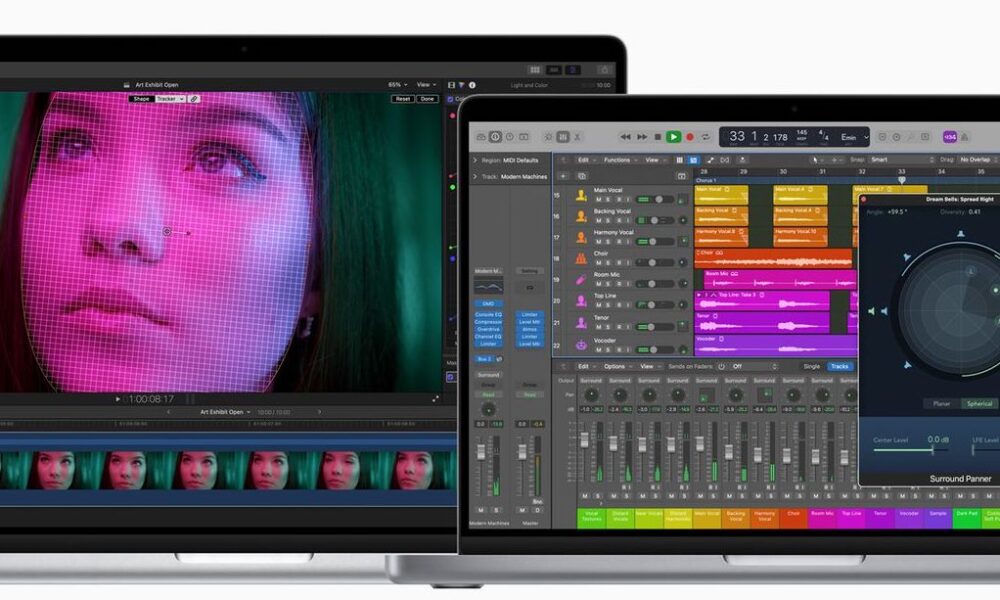Click the green Play button in Logic

click(673, 137)
